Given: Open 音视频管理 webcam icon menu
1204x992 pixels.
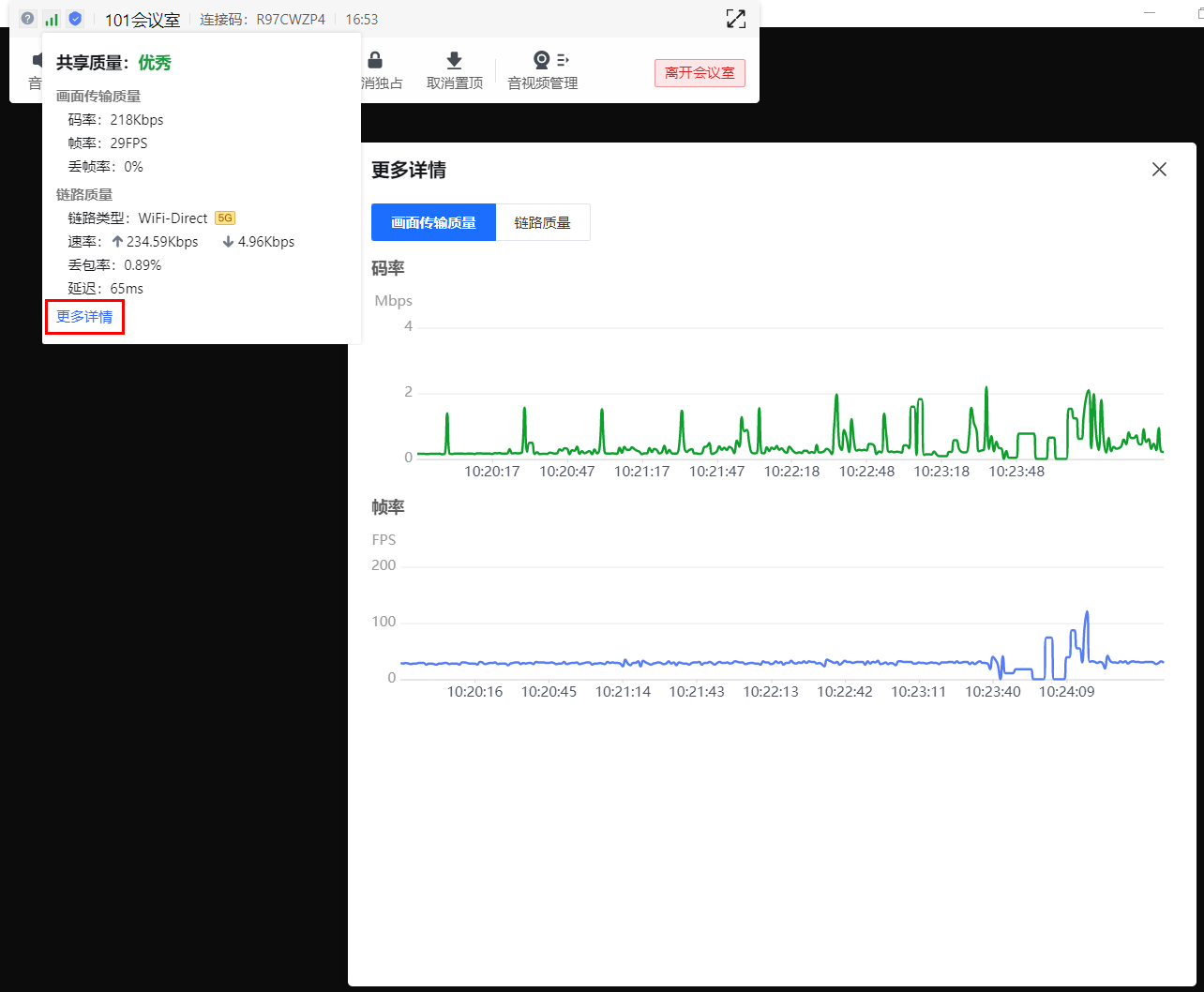Looking at the screenshot, I should [542, 61].
